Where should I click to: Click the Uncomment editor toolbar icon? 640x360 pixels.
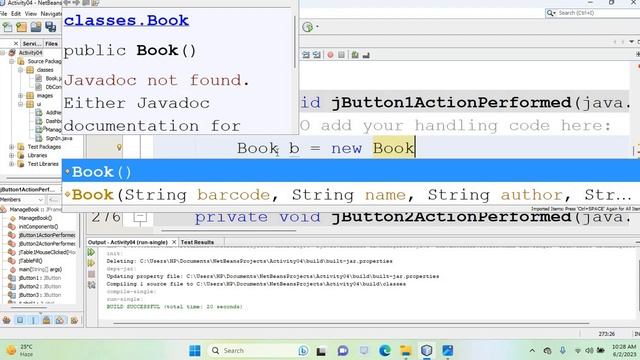(366, 55)
